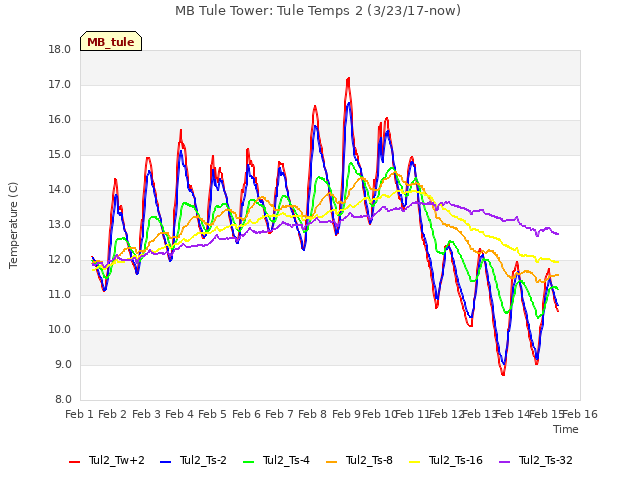Click the MB_tule label box
Screen dimensions: 640x480
pos(111,41)
